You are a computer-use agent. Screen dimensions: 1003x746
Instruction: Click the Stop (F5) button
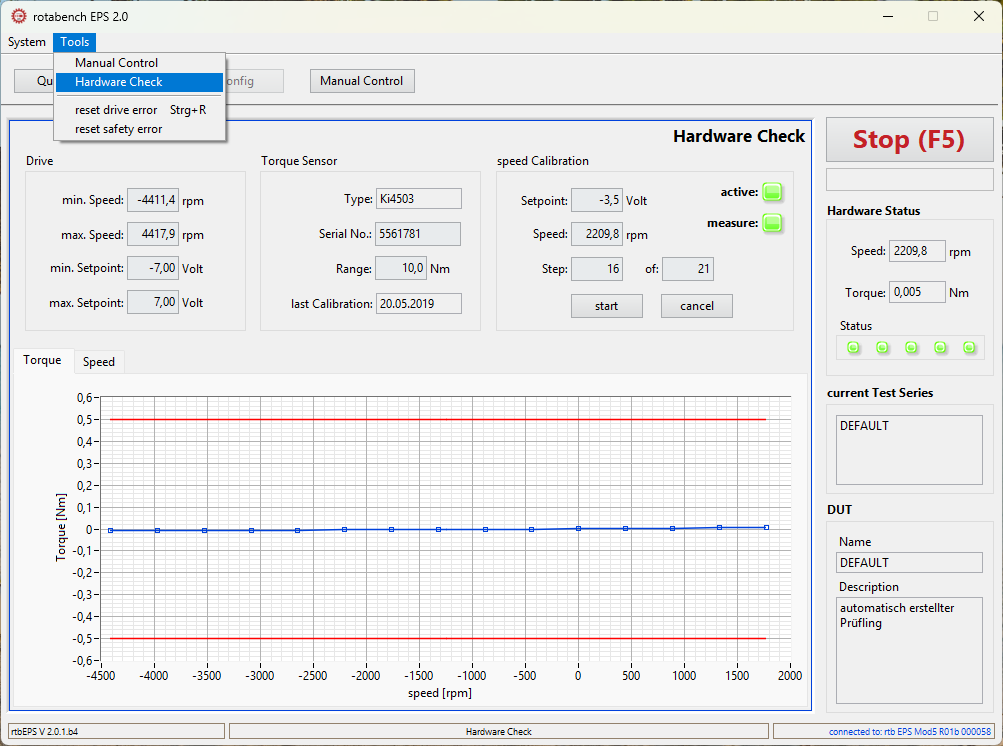click(x=908, y=139)
